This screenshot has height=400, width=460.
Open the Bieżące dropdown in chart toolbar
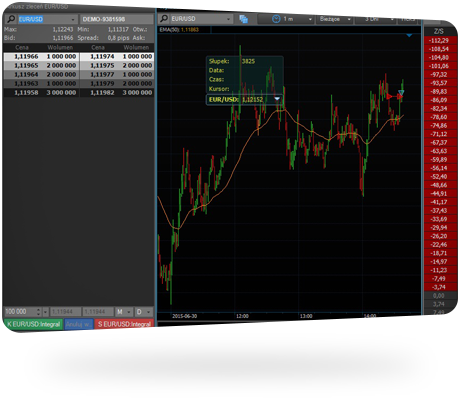[349, 19]
